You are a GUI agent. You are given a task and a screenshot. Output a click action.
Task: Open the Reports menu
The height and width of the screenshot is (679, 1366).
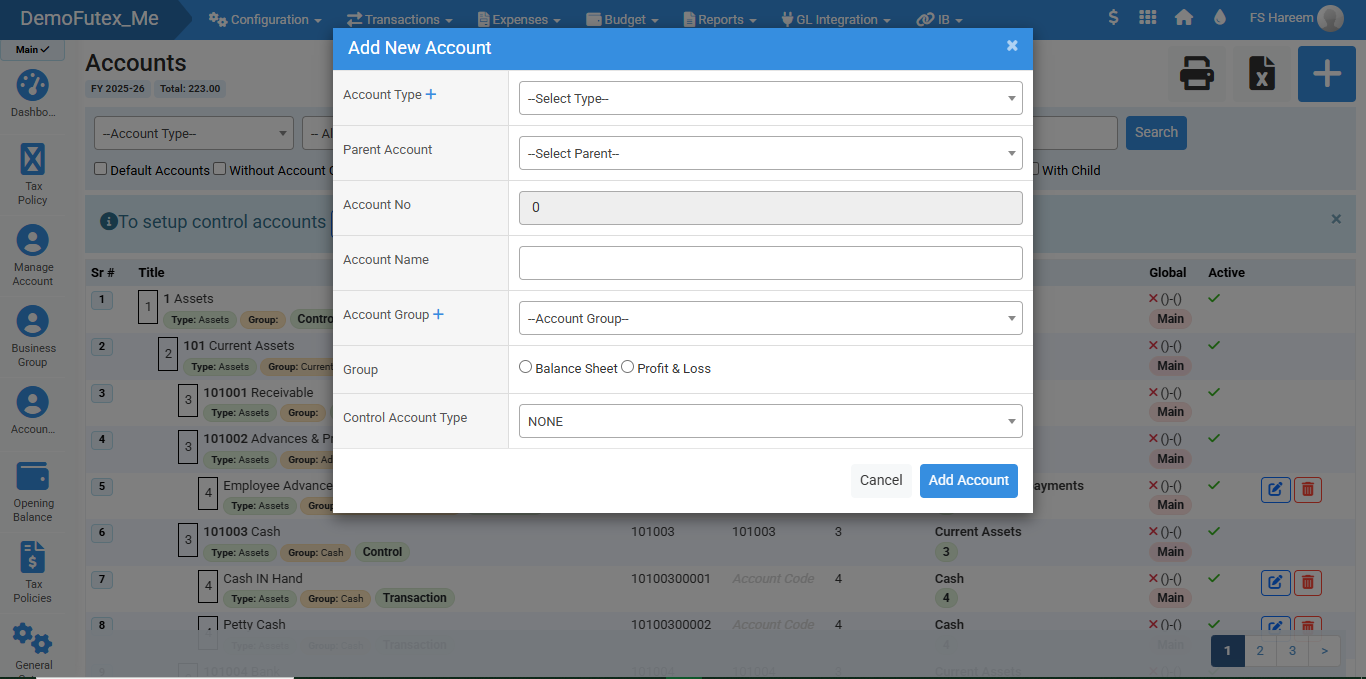pos(719,19)
